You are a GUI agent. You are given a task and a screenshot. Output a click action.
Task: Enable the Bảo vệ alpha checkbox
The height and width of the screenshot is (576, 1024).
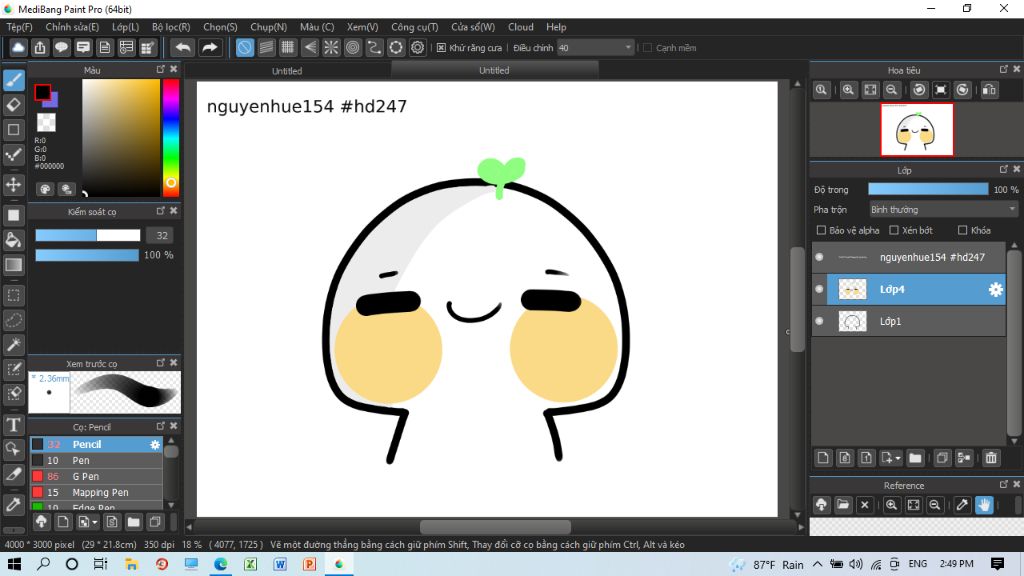pos(821,231)
